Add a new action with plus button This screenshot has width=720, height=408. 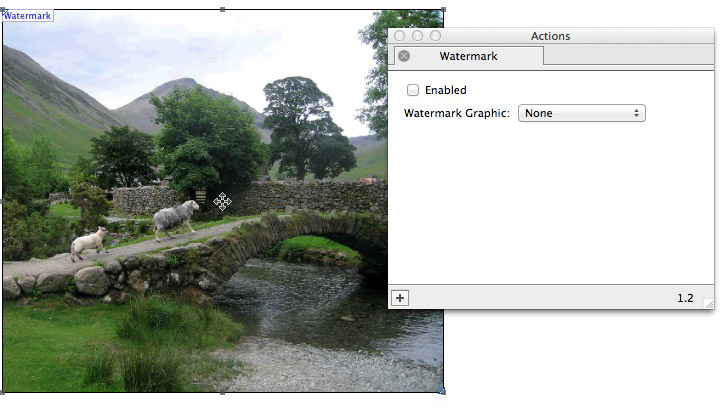point(400,298)
